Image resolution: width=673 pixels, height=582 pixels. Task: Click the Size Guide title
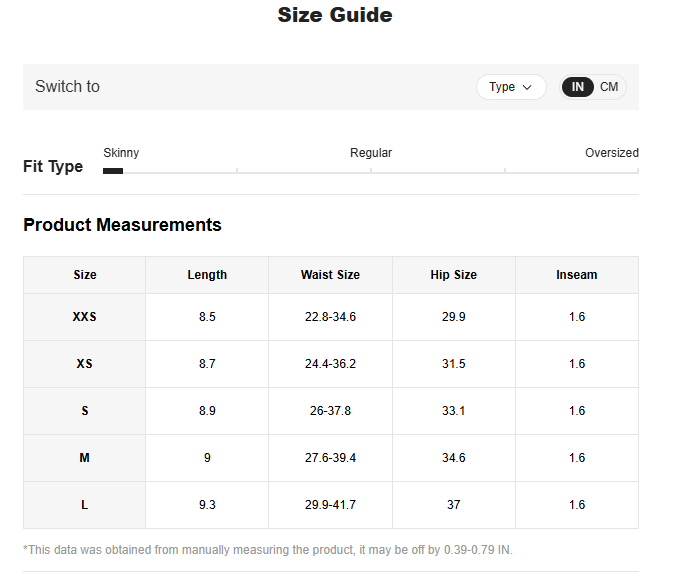[x=335, y=15]
